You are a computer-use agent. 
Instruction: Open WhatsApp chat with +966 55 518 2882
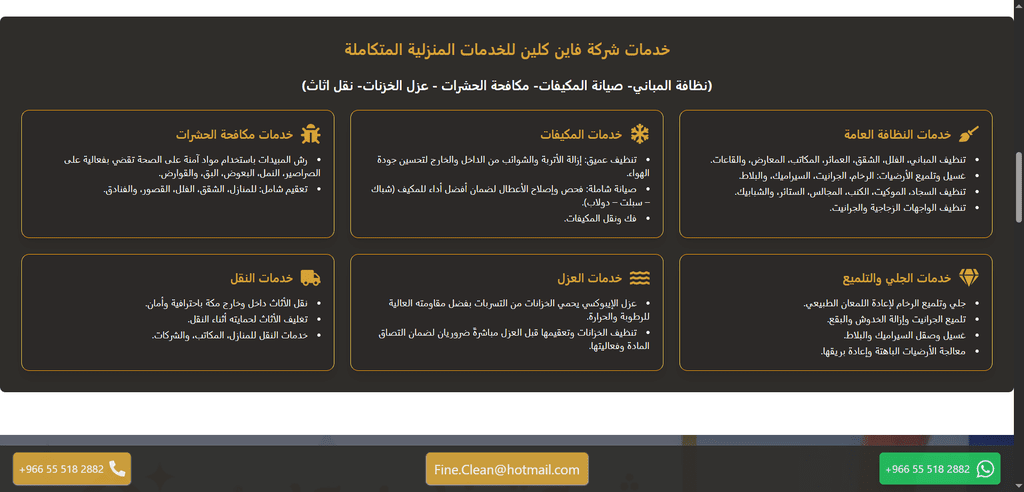click(940, 468)
